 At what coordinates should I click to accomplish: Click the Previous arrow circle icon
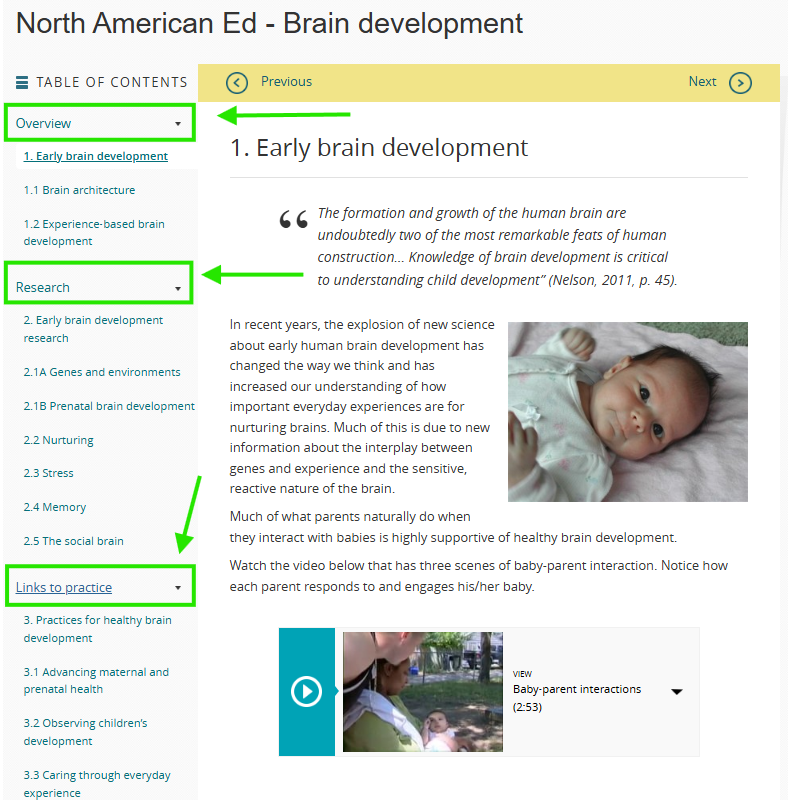237,83
